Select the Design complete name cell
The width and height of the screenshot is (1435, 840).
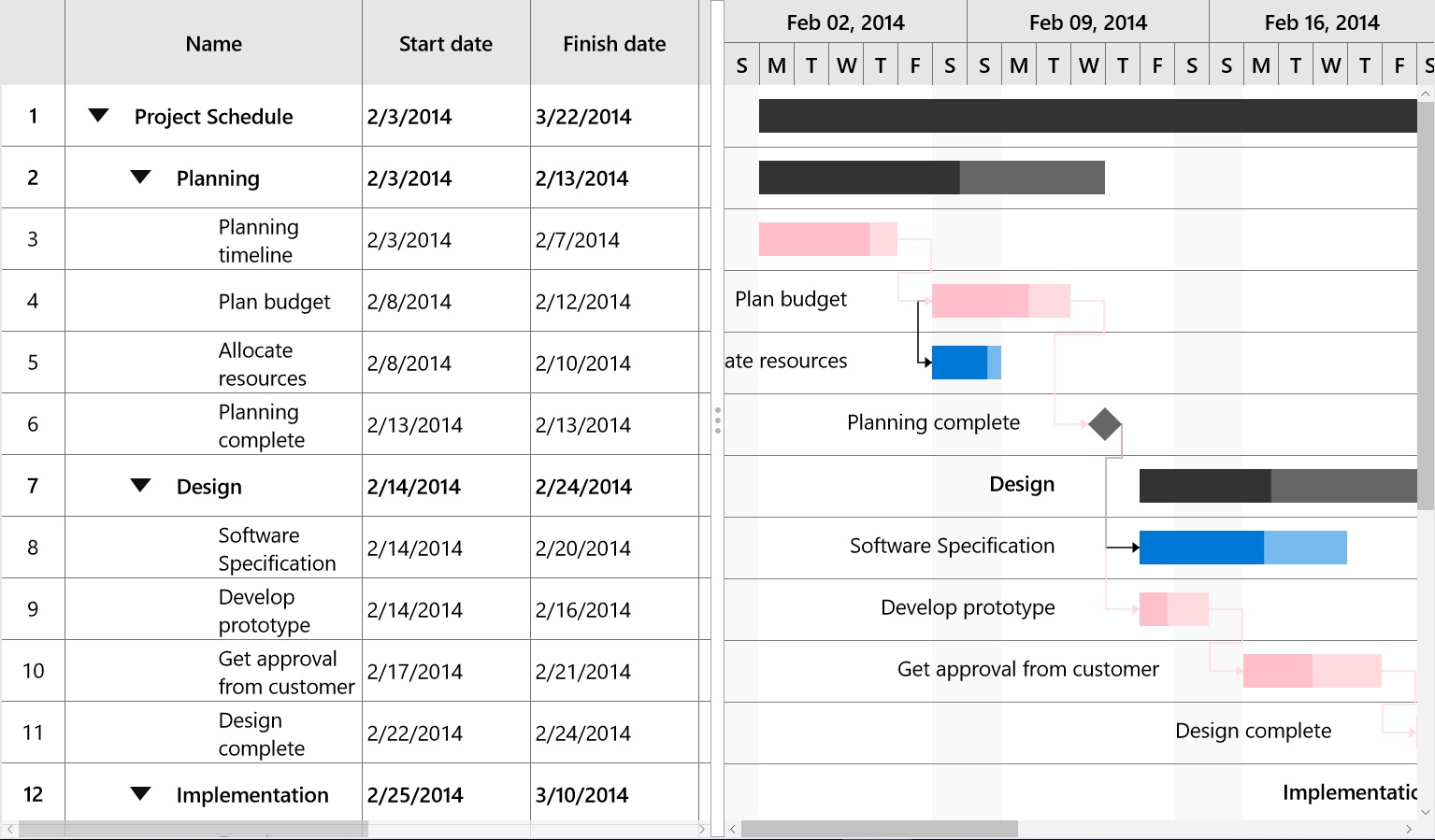214,733
